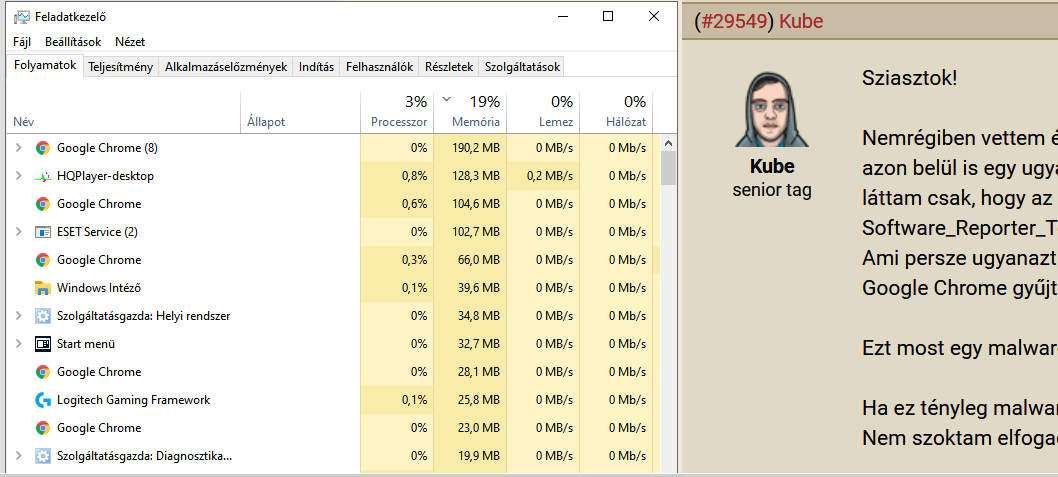Click Szolgáltatásgazda: Diagnosztika gear icon
1058x477 pixels.
(x=43, y=456)
